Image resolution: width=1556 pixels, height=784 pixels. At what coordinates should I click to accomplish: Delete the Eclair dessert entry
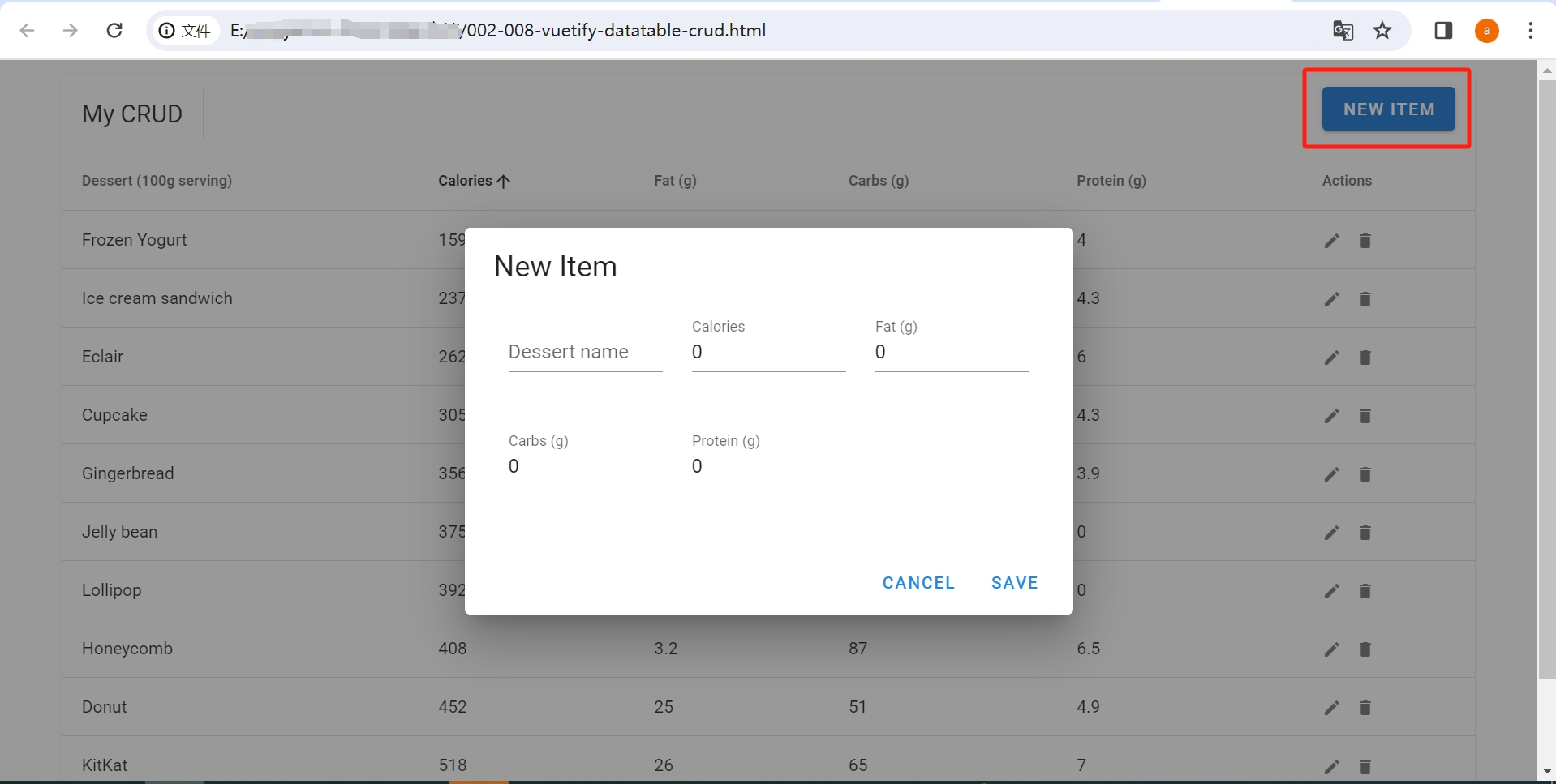pos(1365,358)
